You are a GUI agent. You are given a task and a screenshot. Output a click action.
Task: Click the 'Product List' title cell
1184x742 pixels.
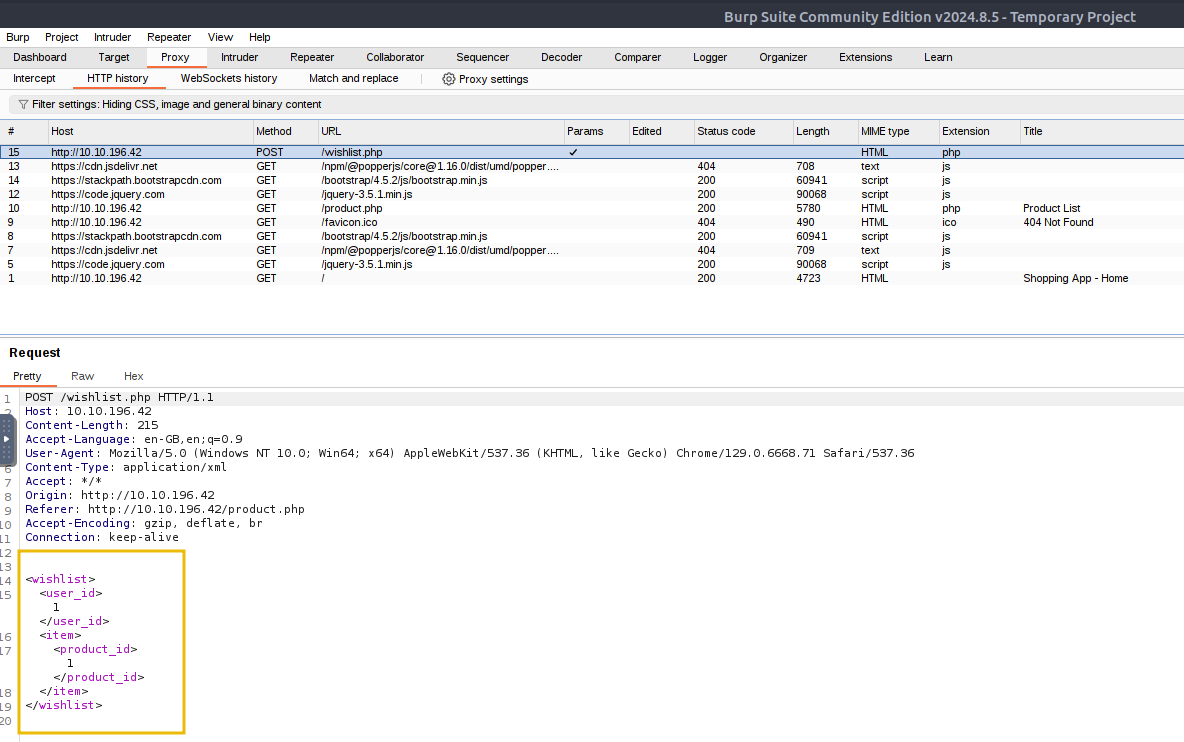tap(1051, 208)
